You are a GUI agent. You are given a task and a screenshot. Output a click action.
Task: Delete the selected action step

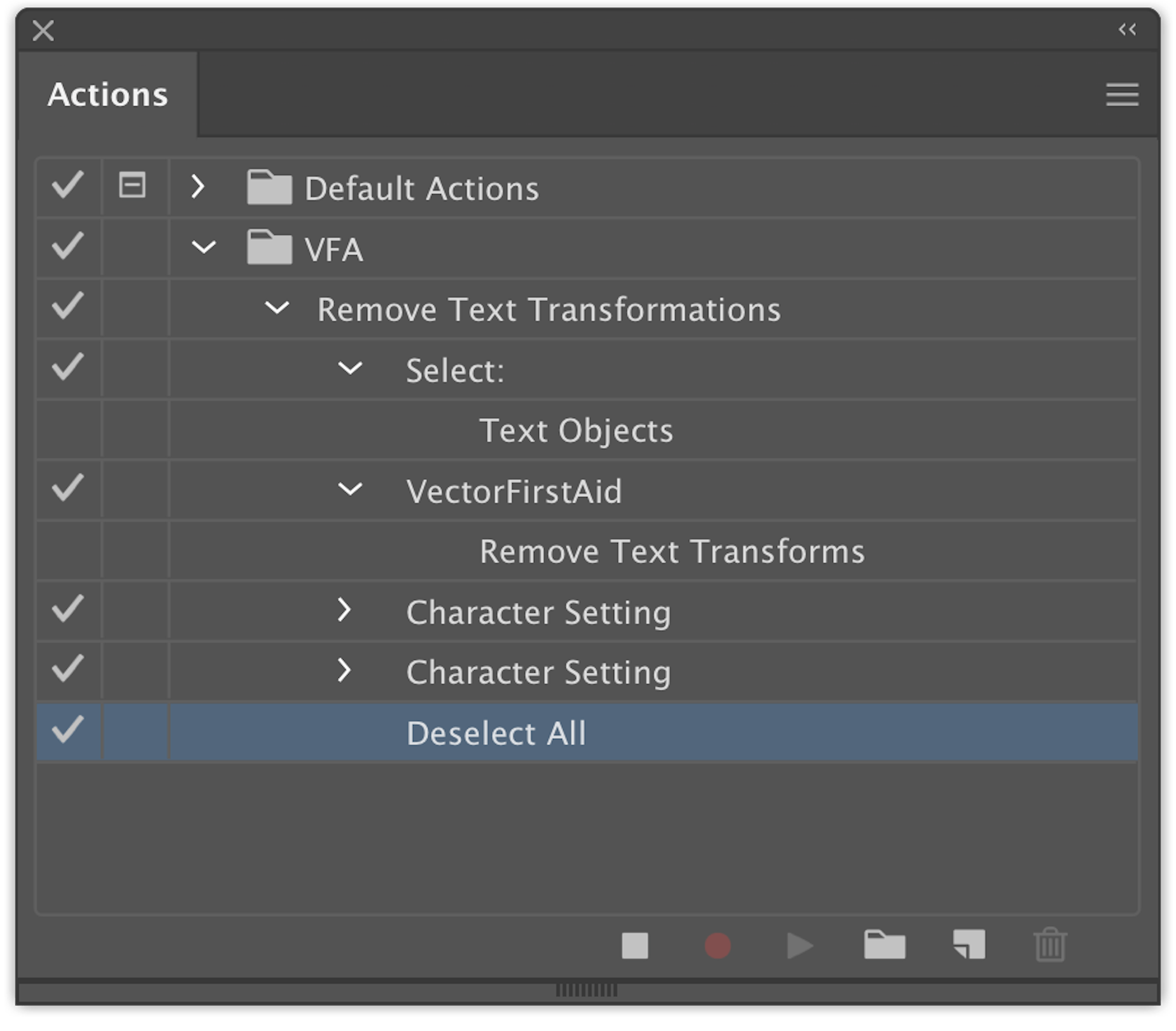(1050, 946)
